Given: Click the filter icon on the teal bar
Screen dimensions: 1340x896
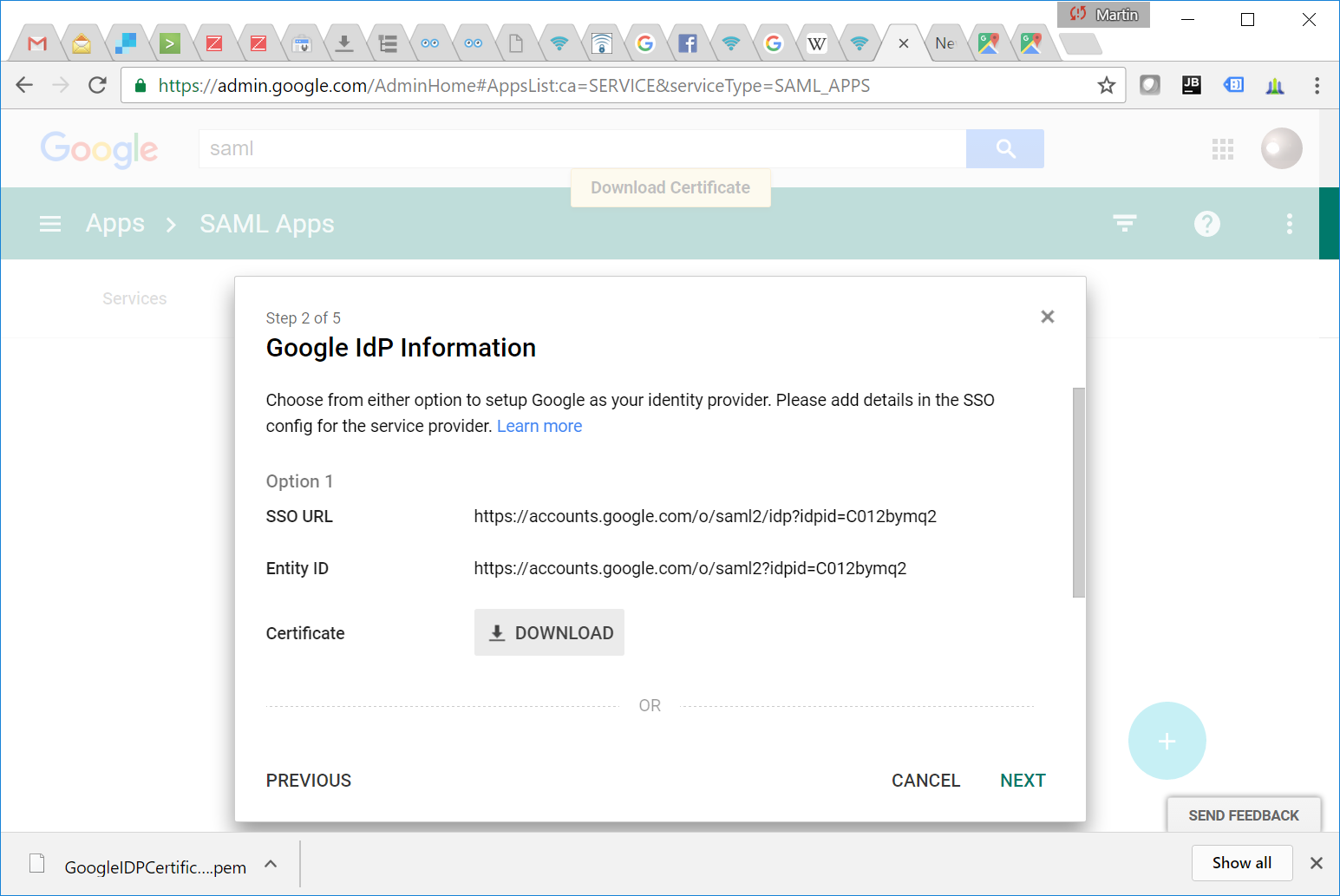Looking at the screenshot, I should pos(1124,224).
